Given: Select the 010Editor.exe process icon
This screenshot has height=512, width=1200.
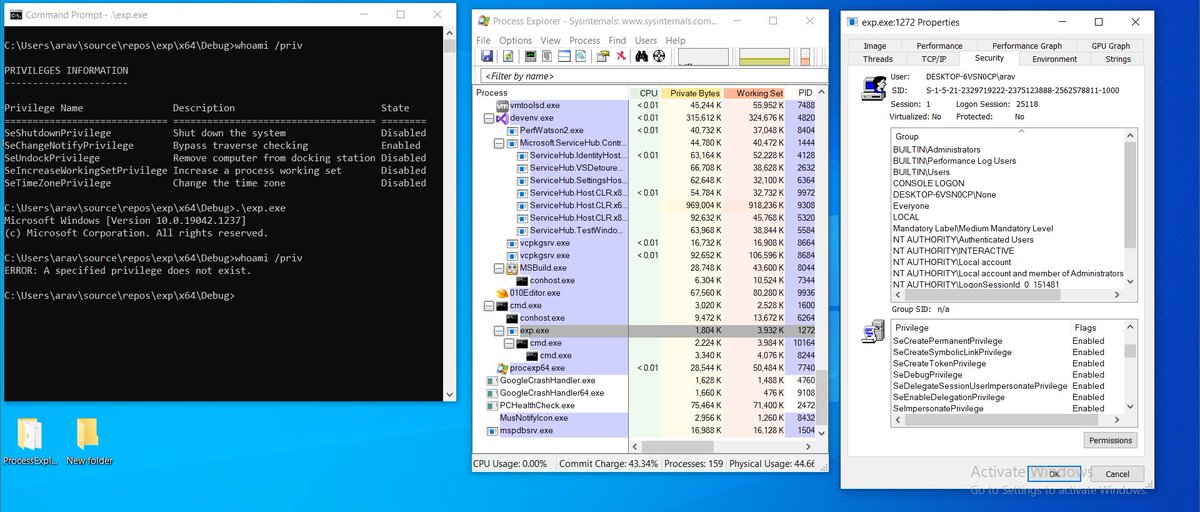Looking at the screenshot, I should coord(502,293).
